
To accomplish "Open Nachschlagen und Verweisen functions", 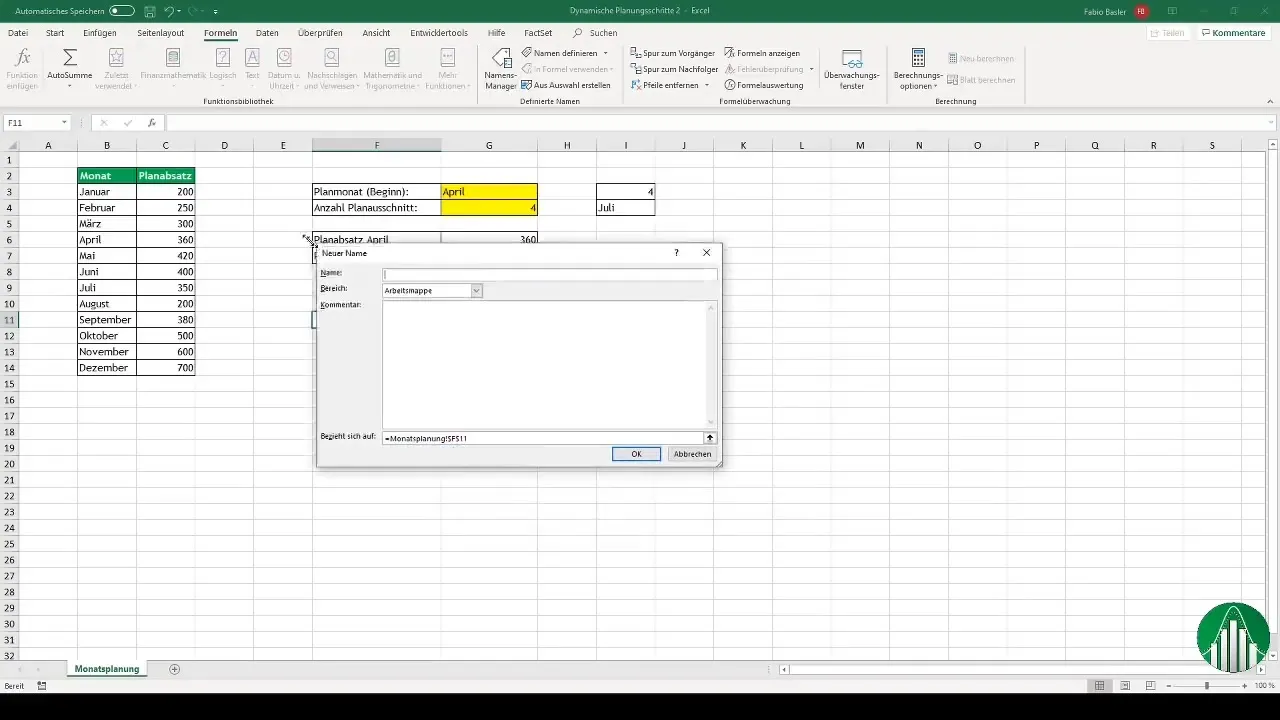I will click(x=331, y=68).
